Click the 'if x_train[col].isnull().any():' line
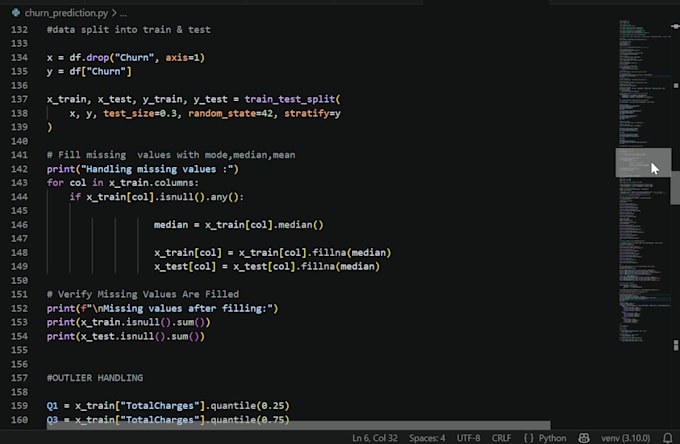Viewport: 680px width, 444px height. 157,197
